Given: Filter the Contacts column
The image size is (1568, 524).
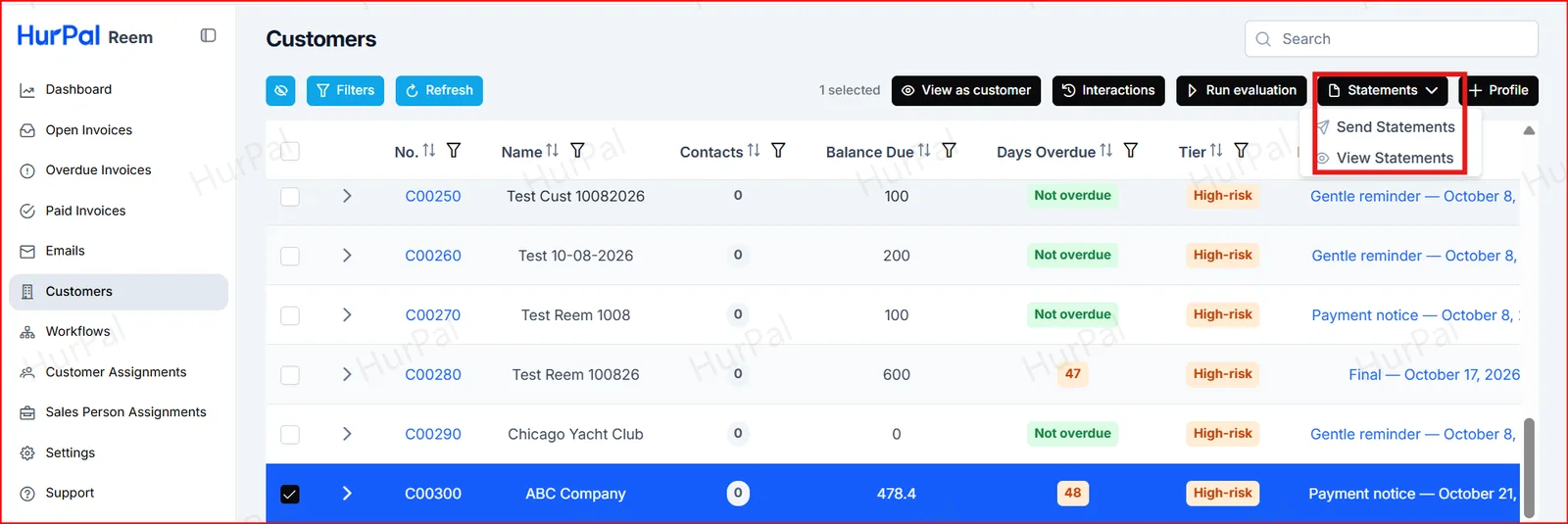Looking at the screenshot, I should pos(778,151).
